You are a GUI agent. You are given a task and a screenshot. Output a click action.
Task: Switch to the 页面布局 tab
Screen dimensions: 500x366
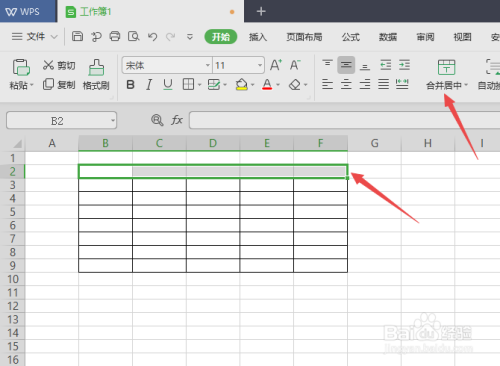304,37
